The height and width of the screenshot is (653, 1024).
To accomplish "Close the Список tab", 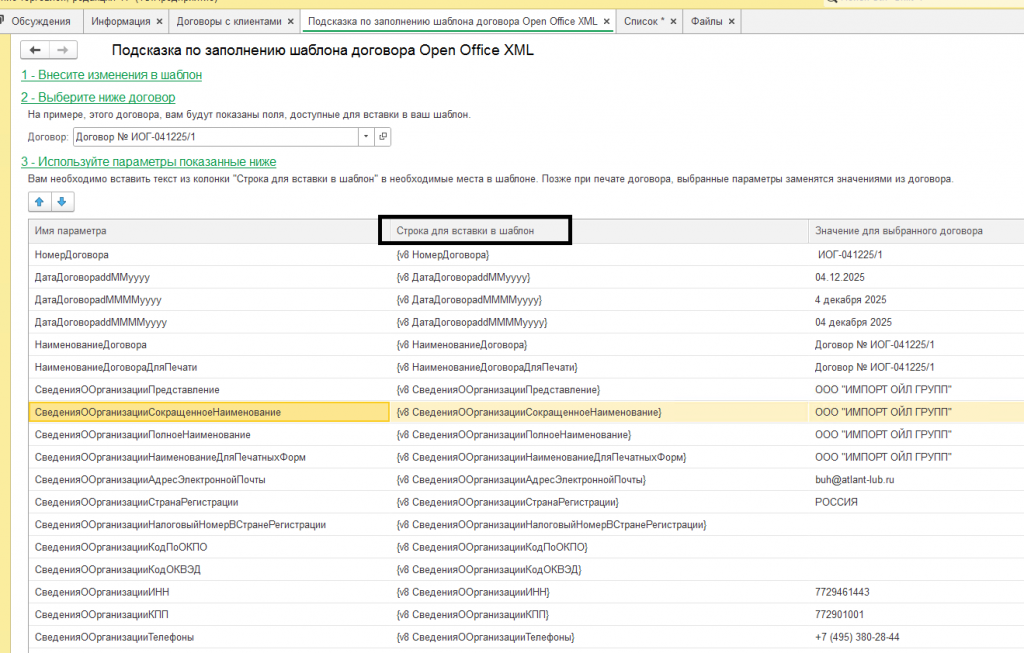I will 672,21.
